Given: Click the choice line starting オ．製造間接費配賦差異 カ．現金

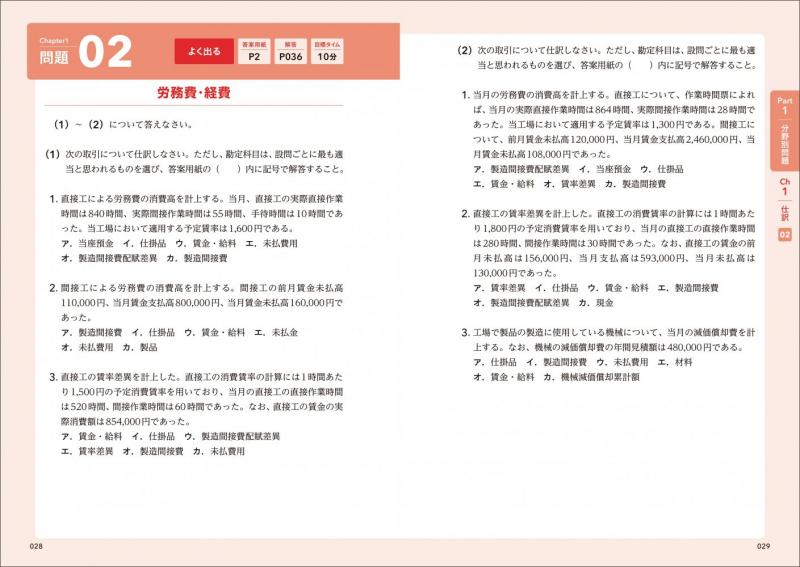Looking at the screenshot, I should click(x=543, y=303).
